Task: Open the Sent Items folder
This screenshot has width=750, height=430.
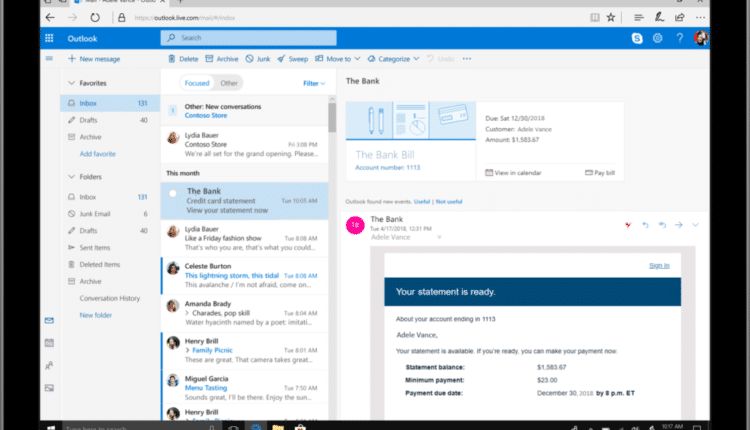Action: [94, 247]
